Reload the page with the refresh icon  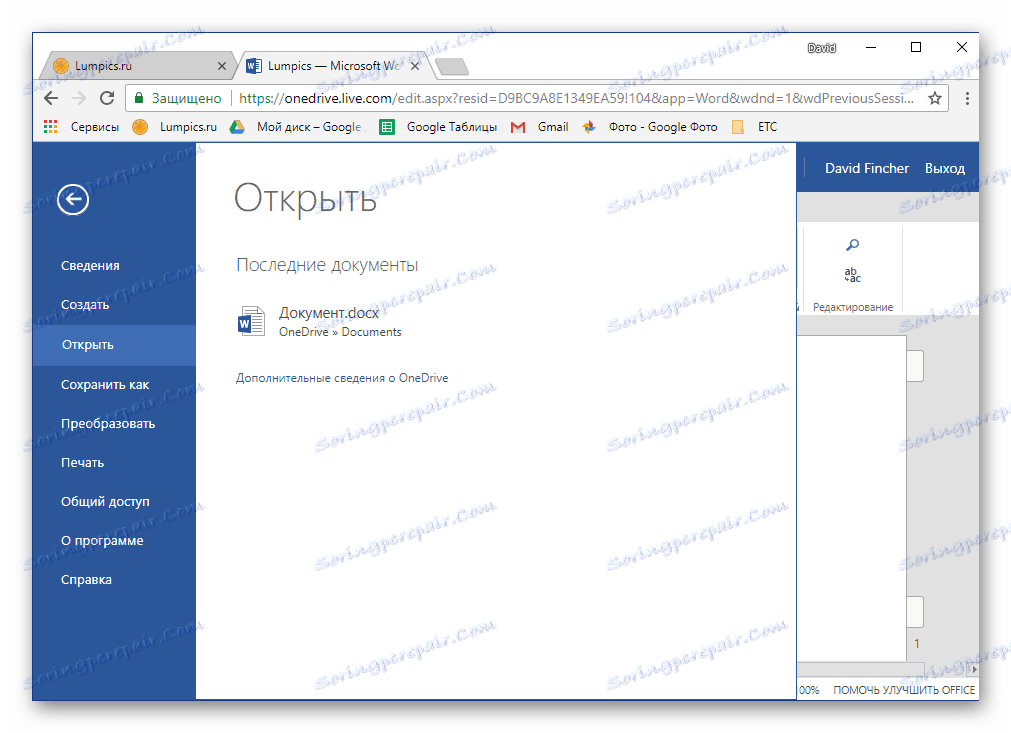pyautogui.click(x=107, y=98)
